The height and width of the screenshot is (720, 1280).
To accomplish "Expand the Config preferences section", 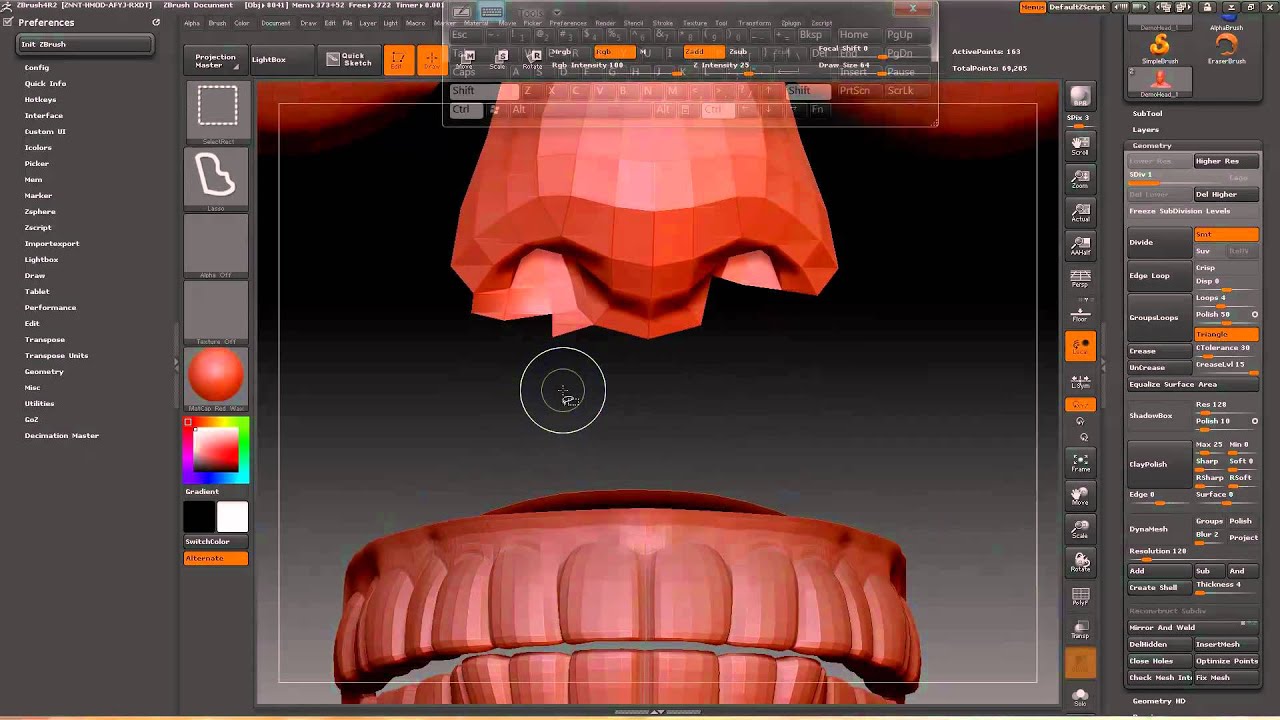I will click(37, 67).
